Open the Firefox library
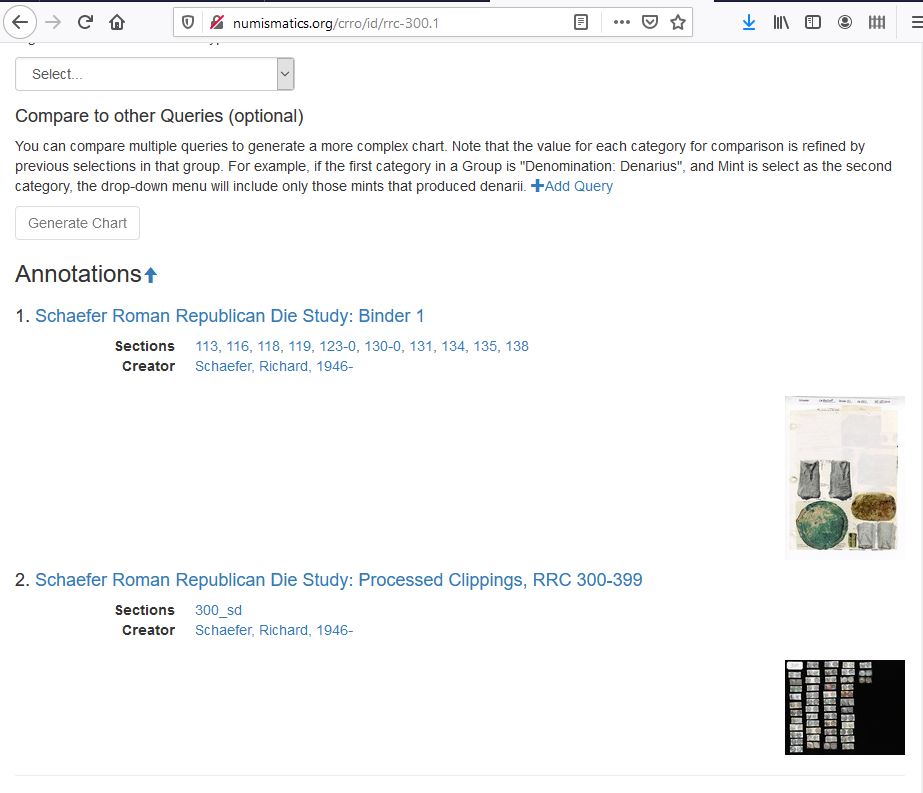923x793 pixels. pos(781,22)
